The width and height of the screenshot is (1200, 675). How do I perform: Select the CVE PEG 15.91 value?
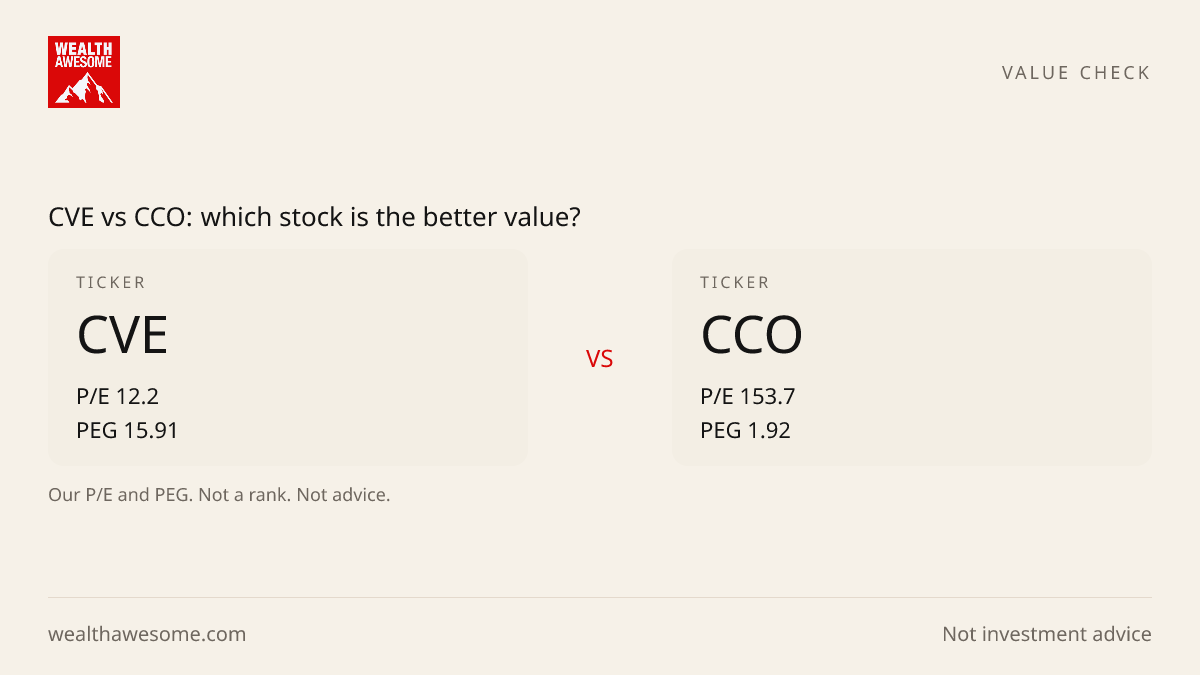coord(127,431)
